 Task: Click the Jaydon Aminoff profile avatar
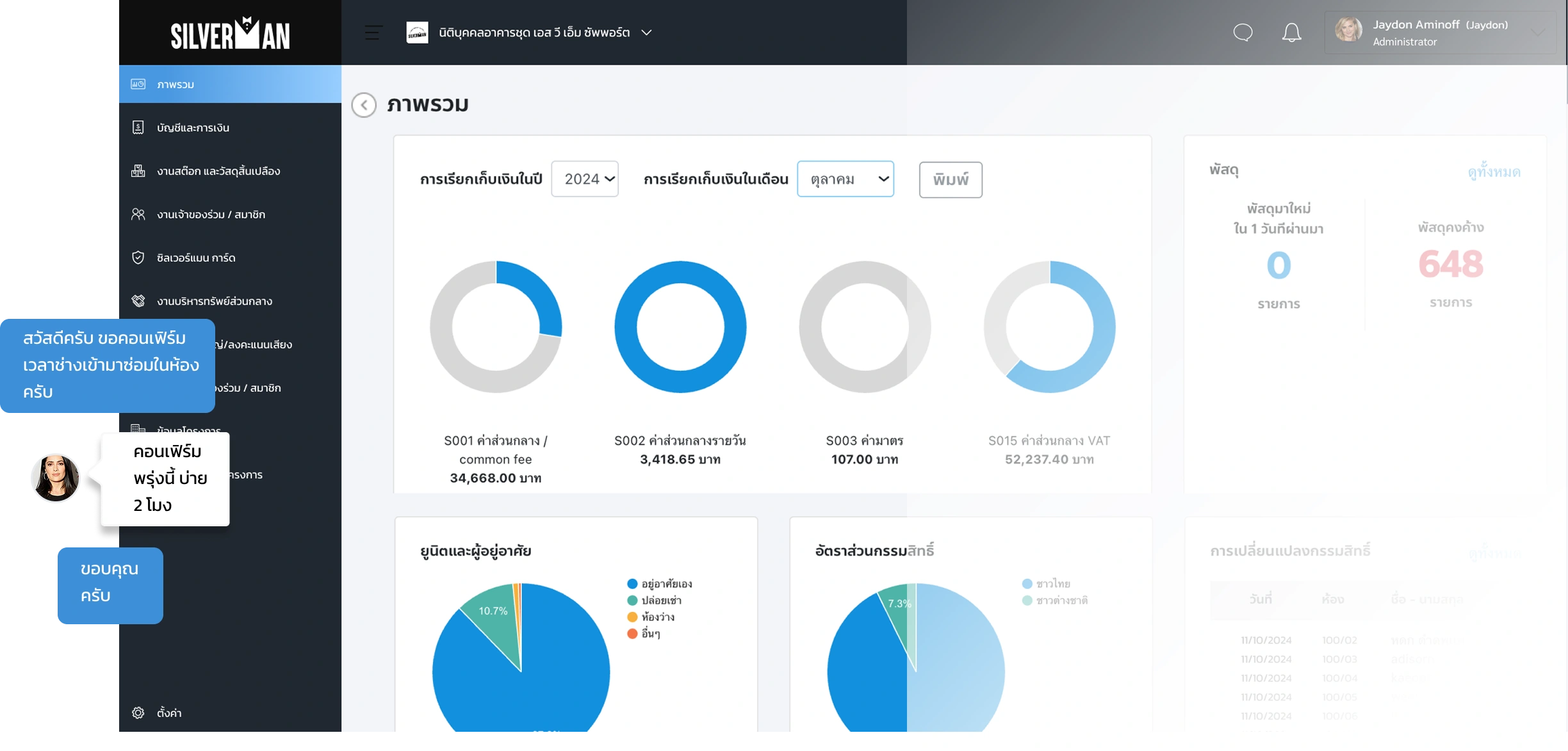click(x=1348, y=30)
